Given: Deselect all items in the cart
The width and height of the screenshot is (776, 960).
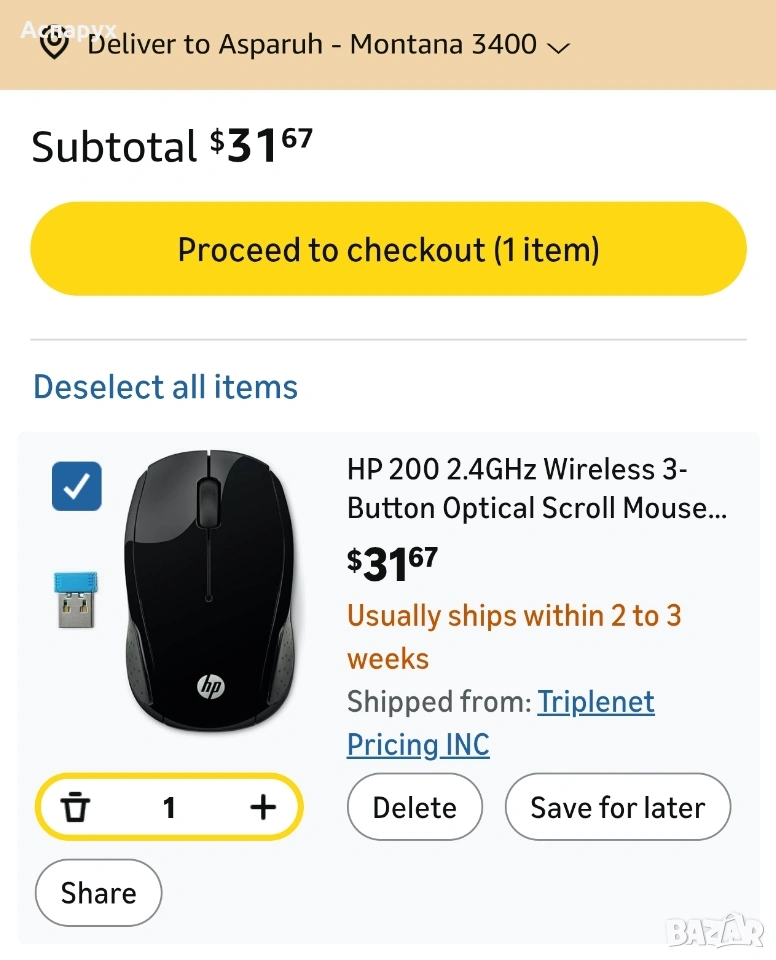Looking at the screenshot, I should tap(166, 387).
